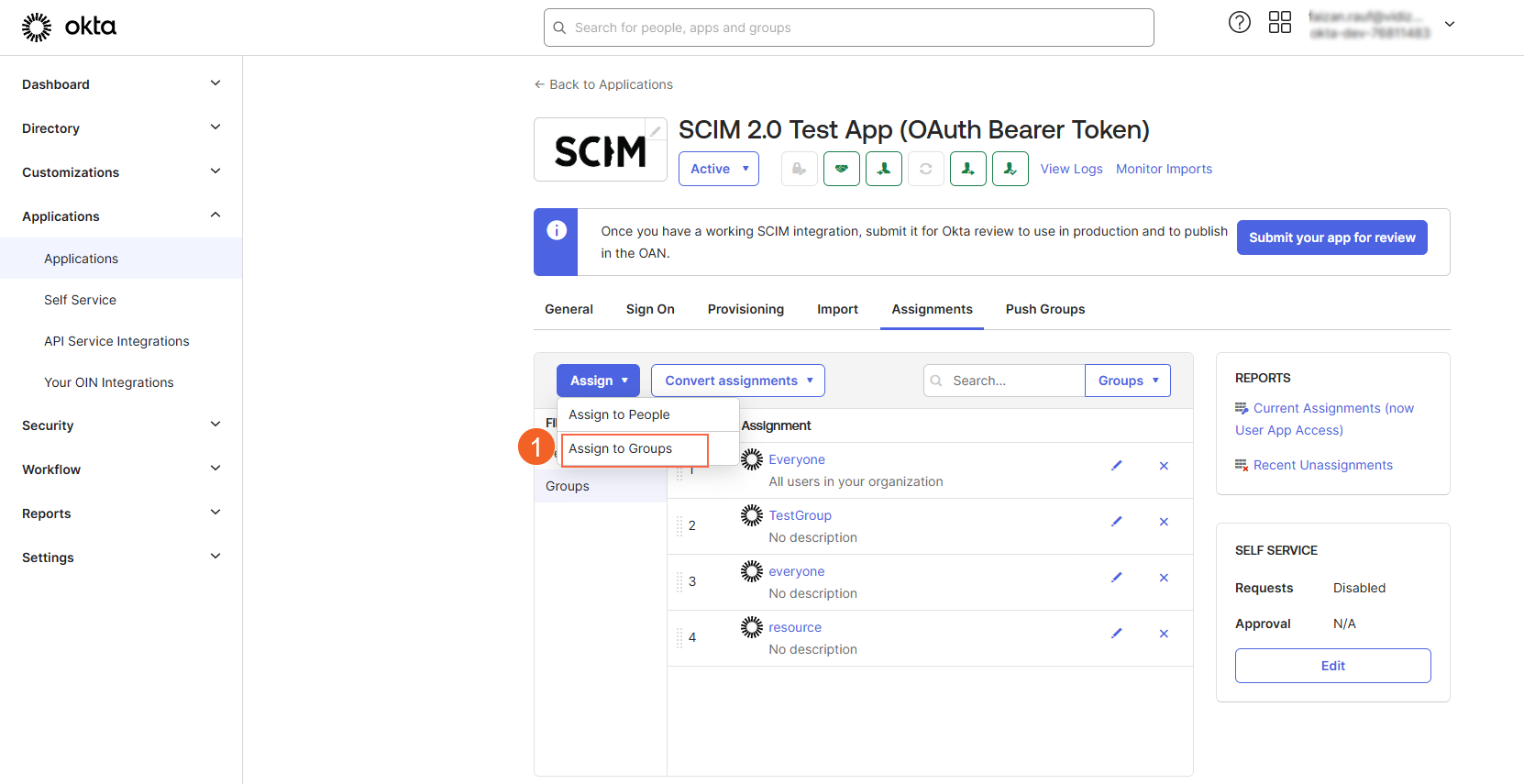The height and width of the screenshot is (784, 1524).
Task: Expand the Security section in sidebar
Action: click(121, 425)
